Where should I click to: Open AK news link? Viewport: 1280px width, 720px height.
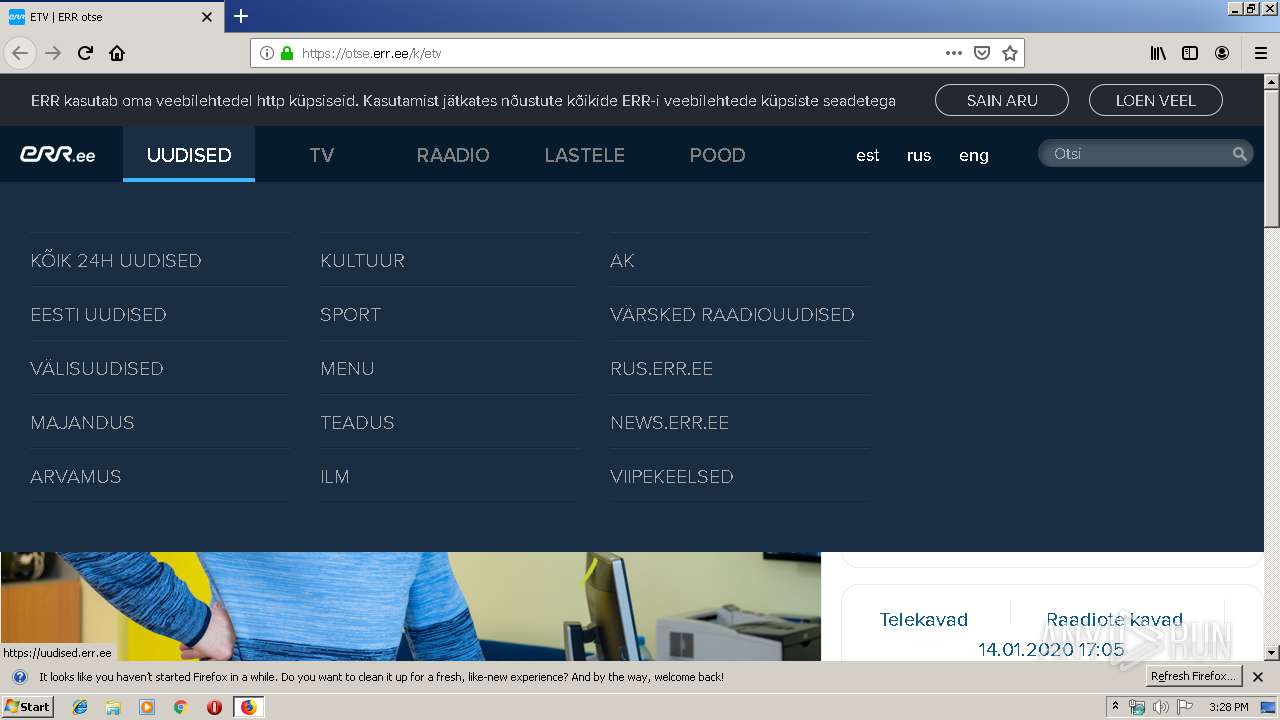pos(622,260)
